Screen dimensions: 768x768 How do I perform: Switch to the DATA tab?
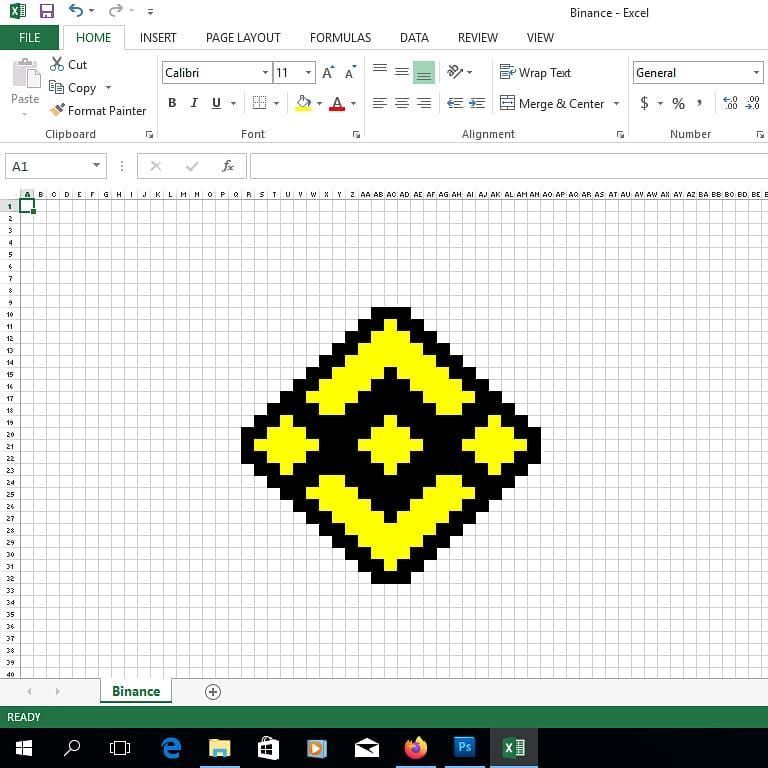(414, 38)
